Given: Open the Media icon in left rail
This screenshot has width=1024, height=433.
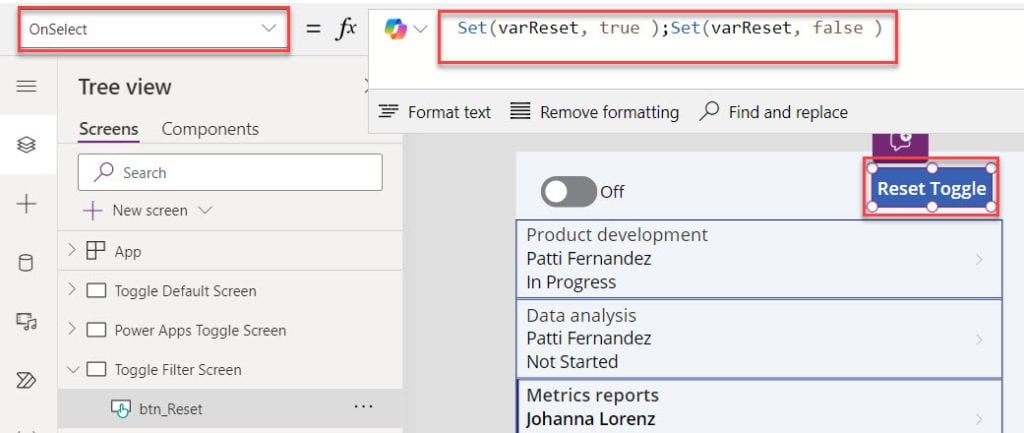Looking at the screenshot, I should click(26, 321).
